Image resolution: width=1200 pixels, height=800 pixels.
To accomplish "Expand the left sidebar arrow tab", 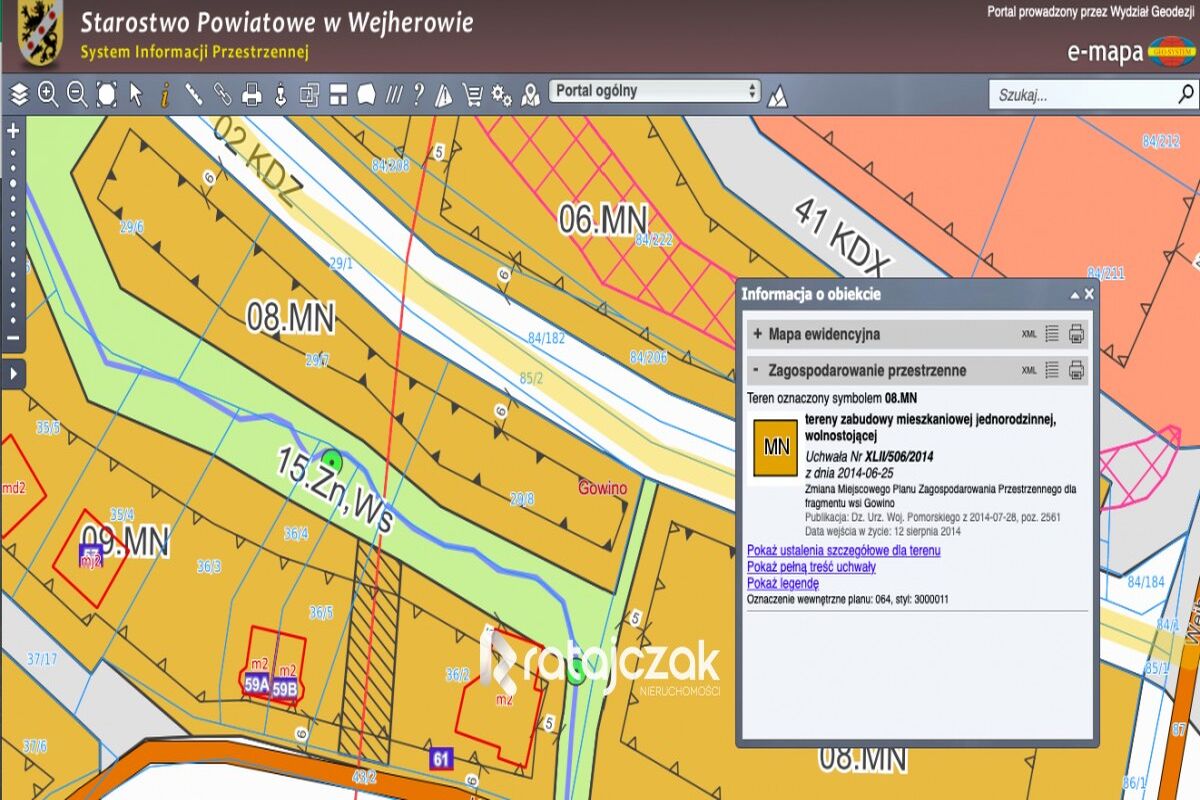I will pyautogui.click(x=14, y=375).
